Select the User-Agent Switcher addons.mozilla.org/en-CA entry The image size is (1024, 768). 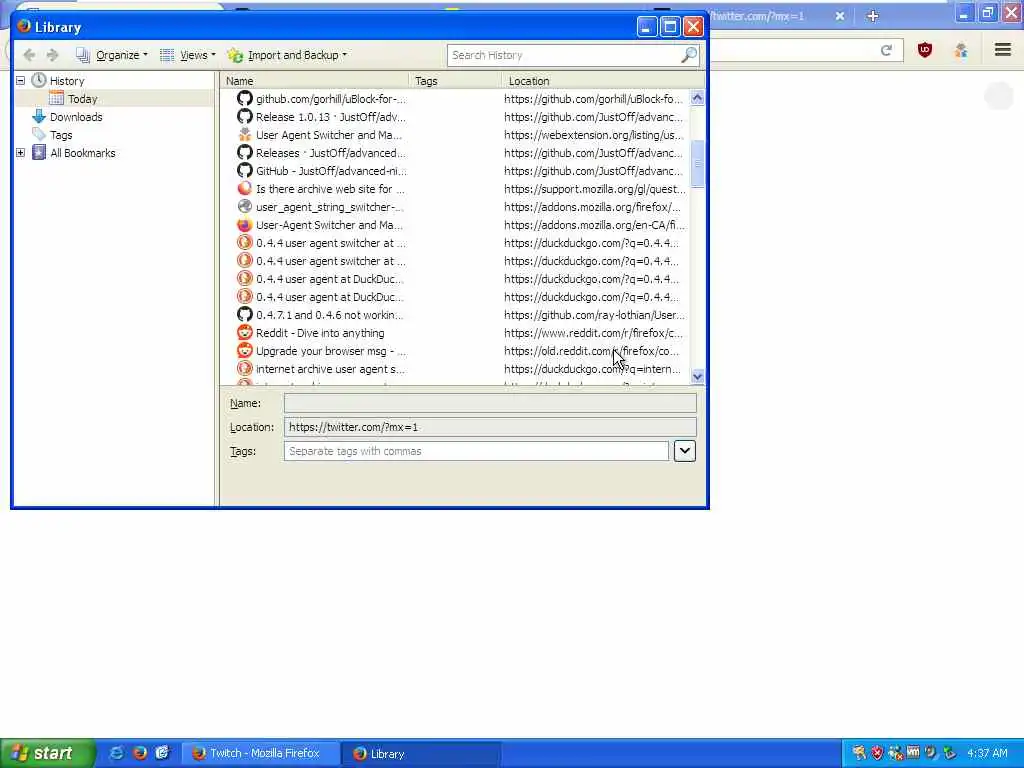point(455,225)
